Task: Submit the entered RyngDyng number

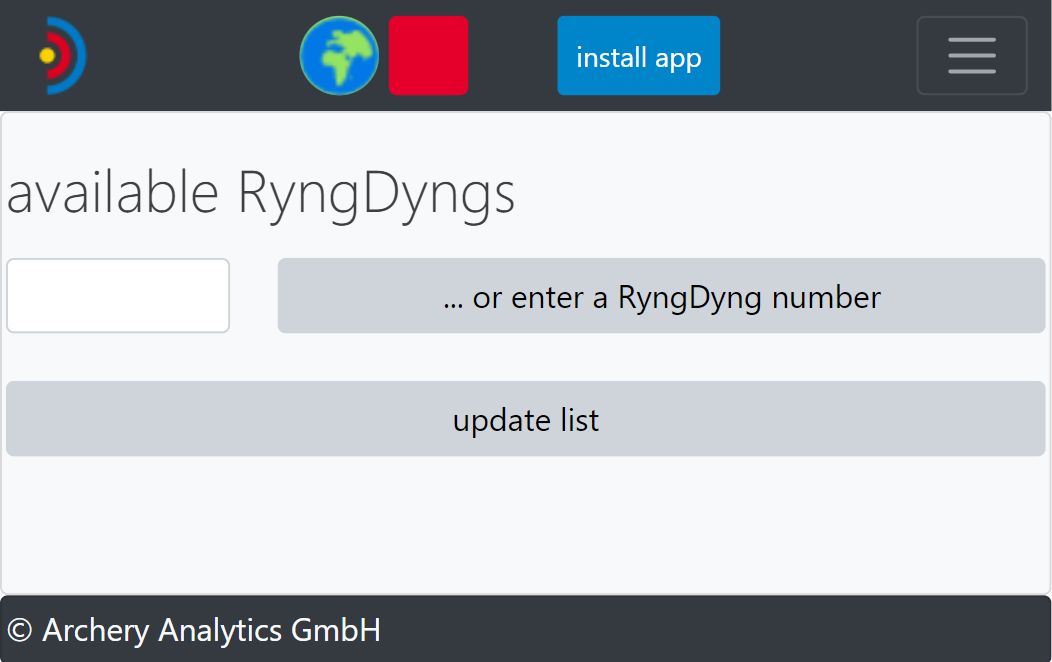Action: pos(661,296)
